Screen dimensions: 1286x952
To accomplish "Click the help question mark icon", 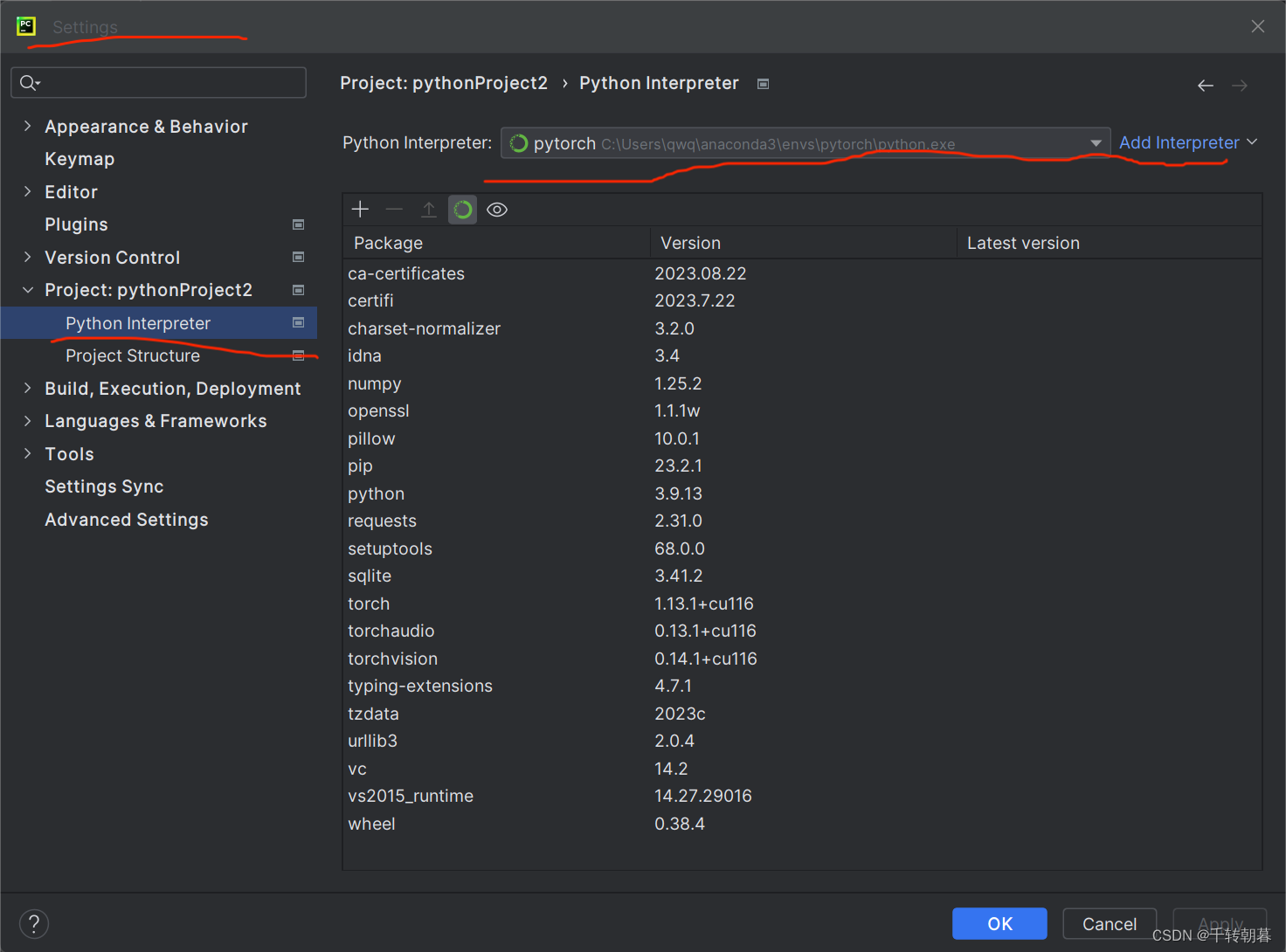I will (33, 924).
